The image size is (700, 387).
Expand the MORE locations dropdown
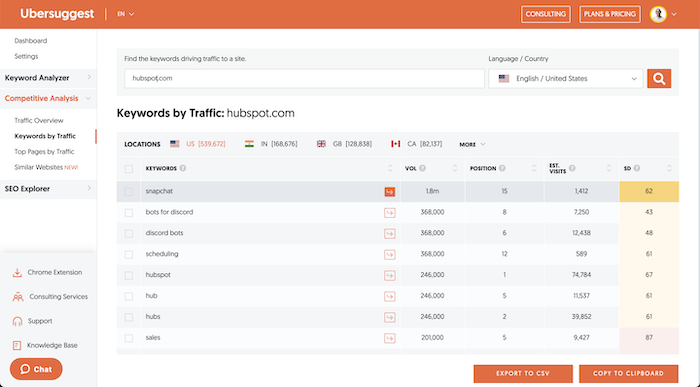tap(472, 144)
